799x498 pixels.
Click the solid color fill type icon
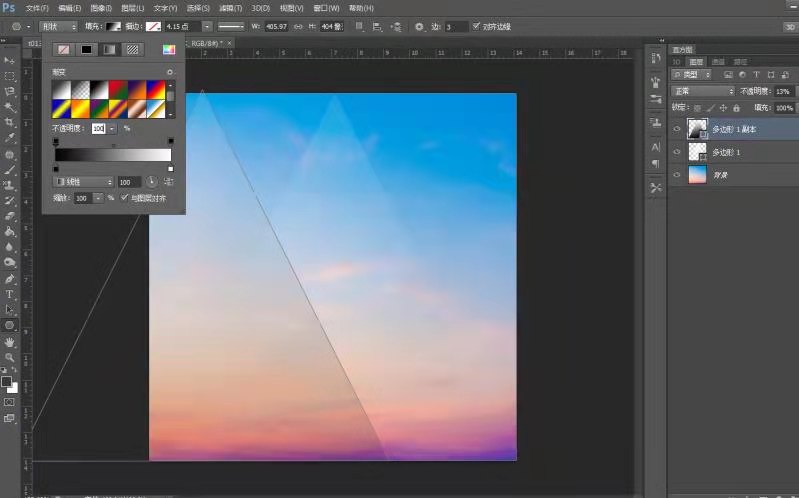(87, 49)
